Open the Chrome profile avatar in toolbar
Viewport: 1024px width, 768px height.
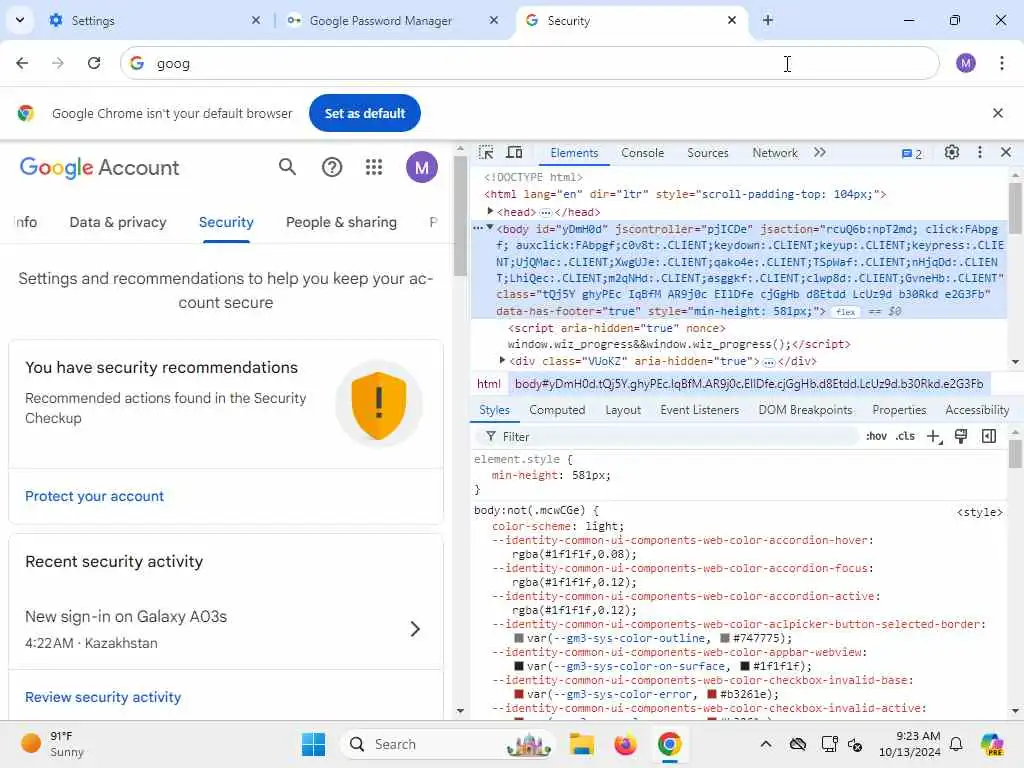click(965, 63)
